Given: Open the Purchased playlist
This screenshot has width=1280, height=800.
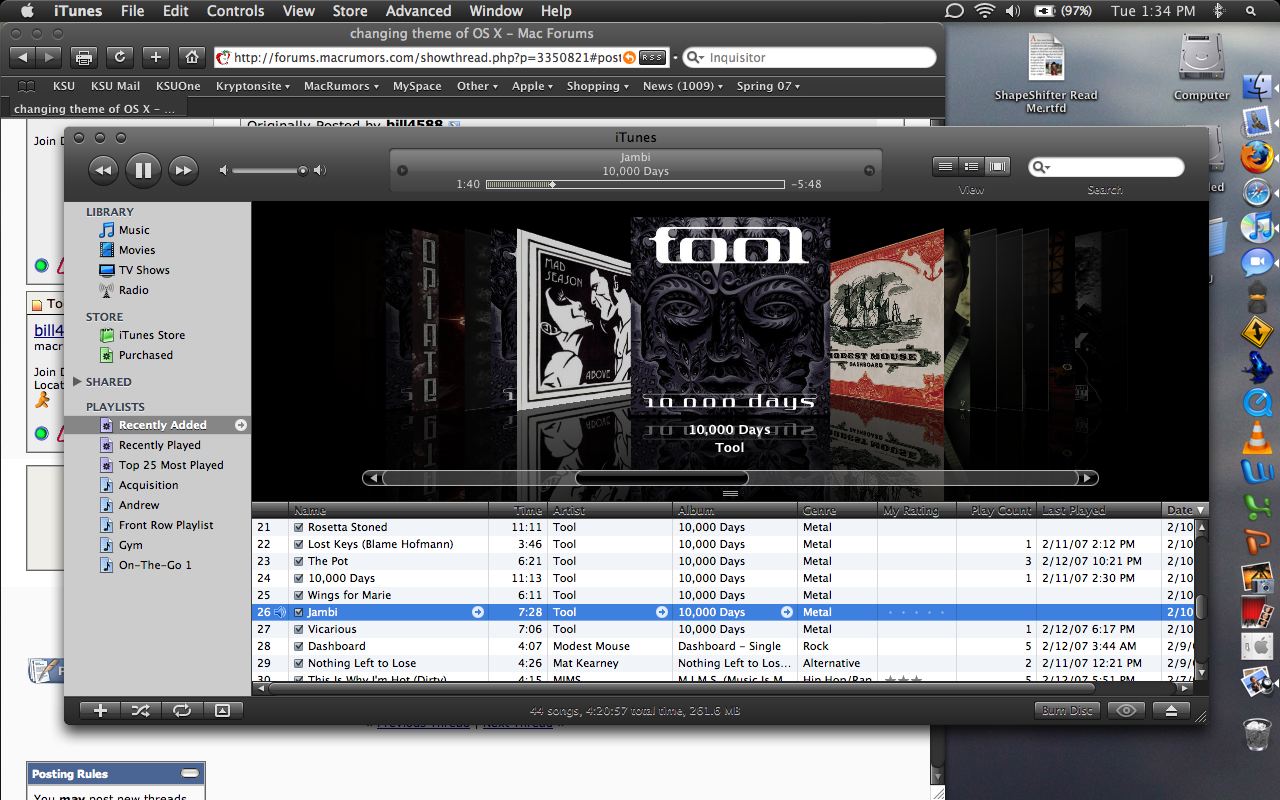Looking at the screenshot, I should [146, 355].
